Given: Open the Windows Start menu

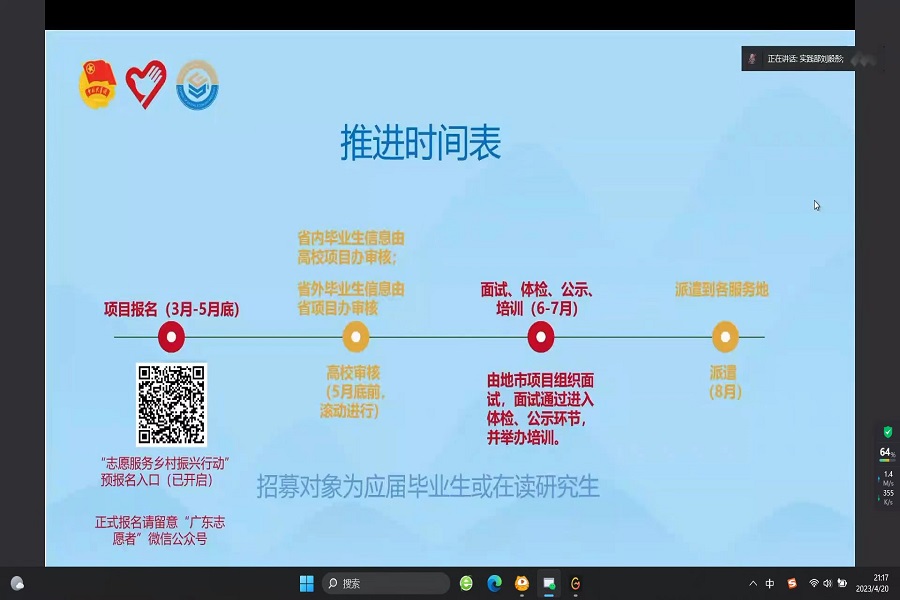Looking at the screenshot, I should coord(306,583).
